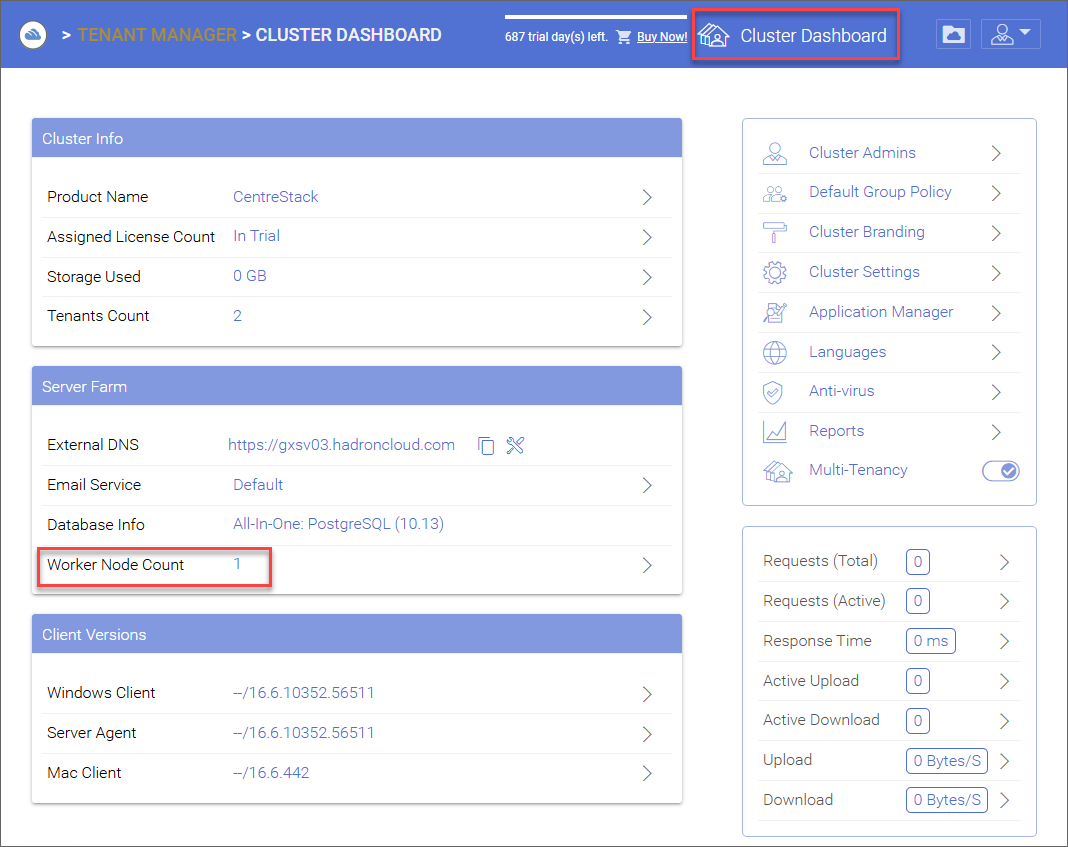This screenshot has width=1068, height=847.
Task: Click the Default Group Policy icon
Action: 774,193
